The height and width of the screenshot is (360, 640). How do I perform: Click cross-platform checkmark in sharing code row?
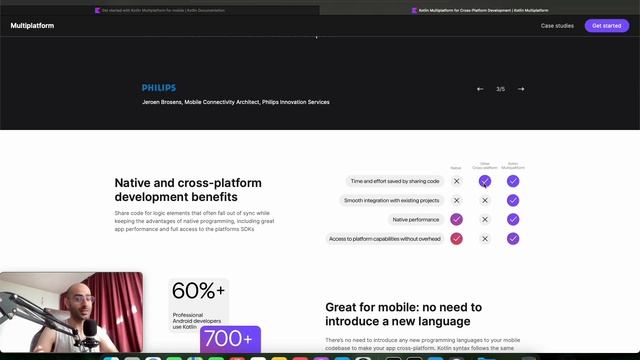click(x=484, y=181)
